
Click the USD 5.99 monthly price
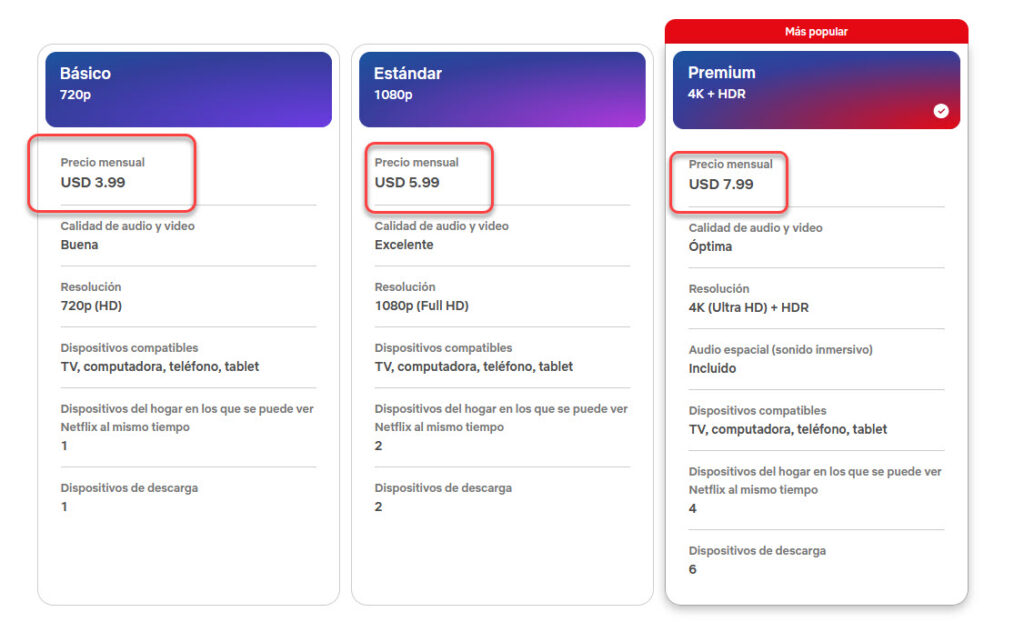(x=407, y=182)
